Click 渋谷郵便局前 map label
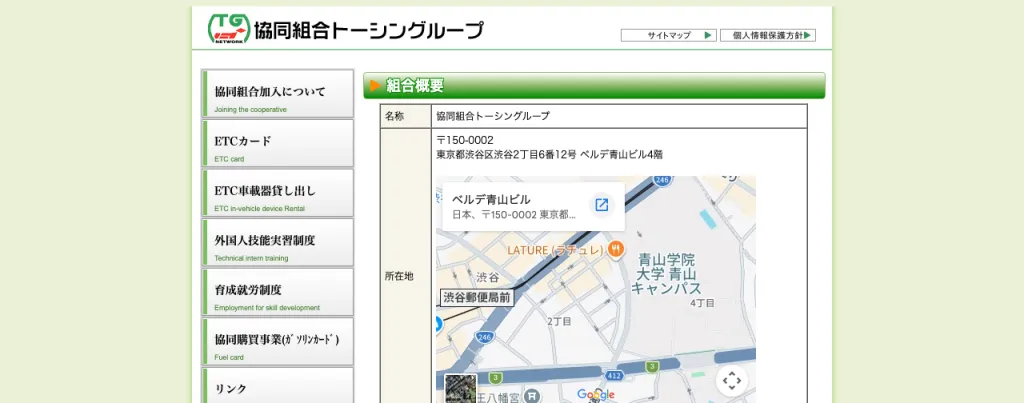 (x=477, y=297)
